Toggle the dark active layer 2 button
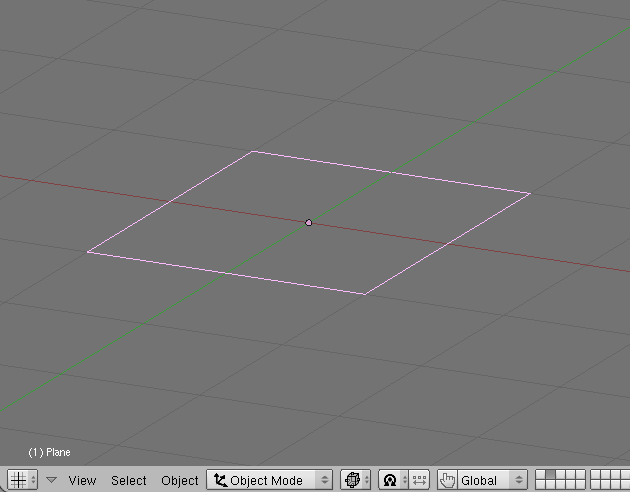Viewport: 630px width, 492px height. [550, 474]
